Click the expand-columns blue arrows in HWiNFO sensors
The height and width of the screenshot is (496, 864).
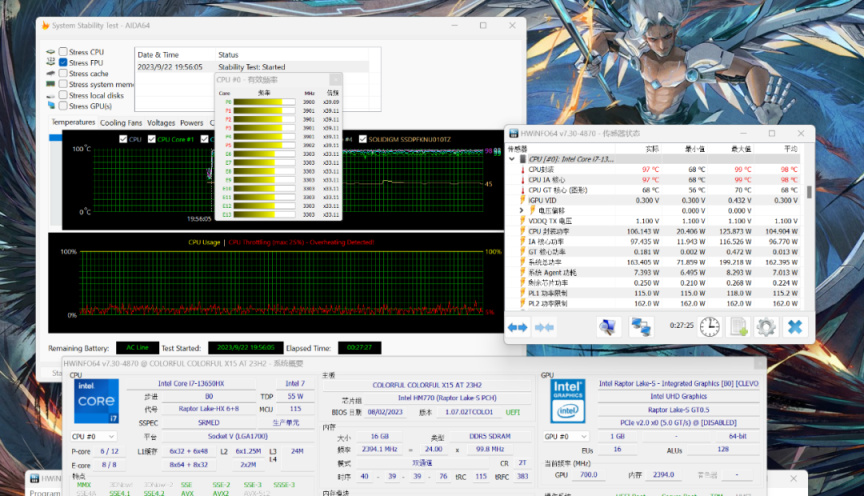[x=517, y=327]
